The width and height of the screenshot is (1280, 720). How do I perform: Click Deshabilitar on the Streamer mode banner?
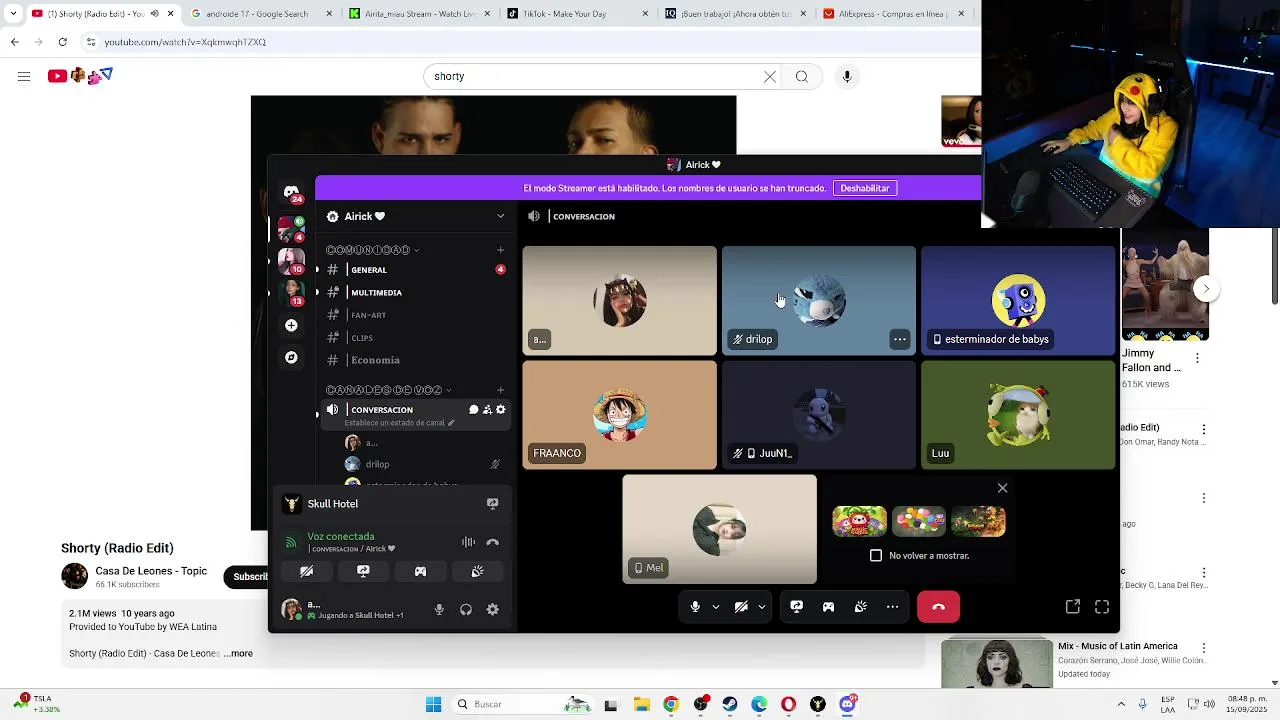point(864,188)
